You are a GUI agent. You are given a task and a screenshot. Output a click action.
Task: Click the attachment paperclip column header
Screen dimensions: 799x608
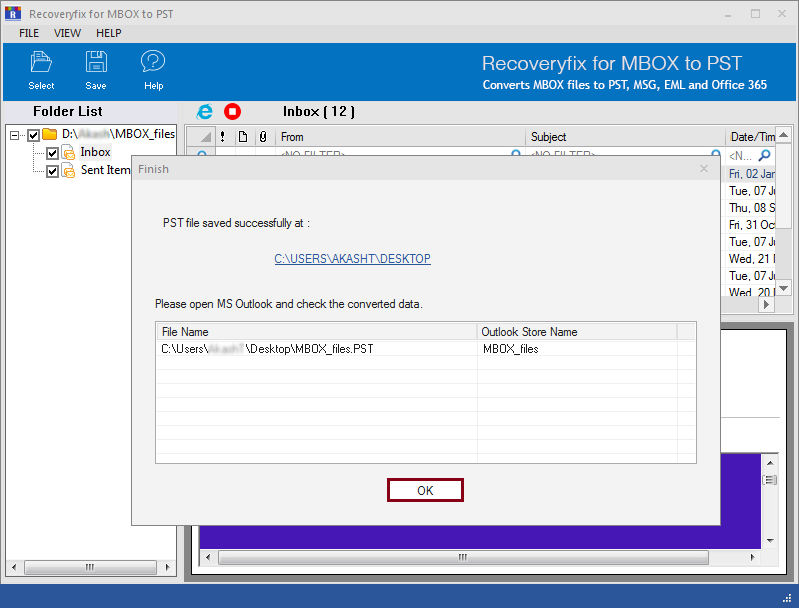(263, 137)
